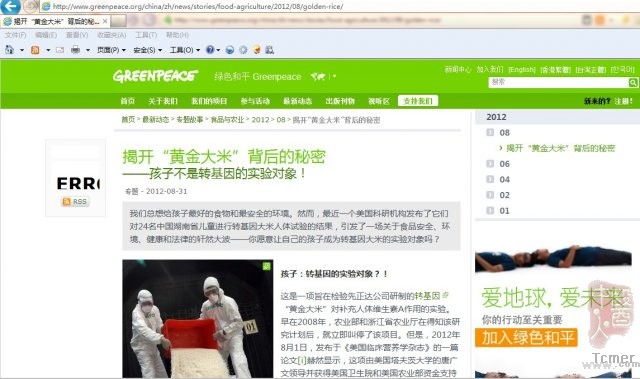640x379 pixels.
Task: Click the 注册! link
Action: [624, 101]
